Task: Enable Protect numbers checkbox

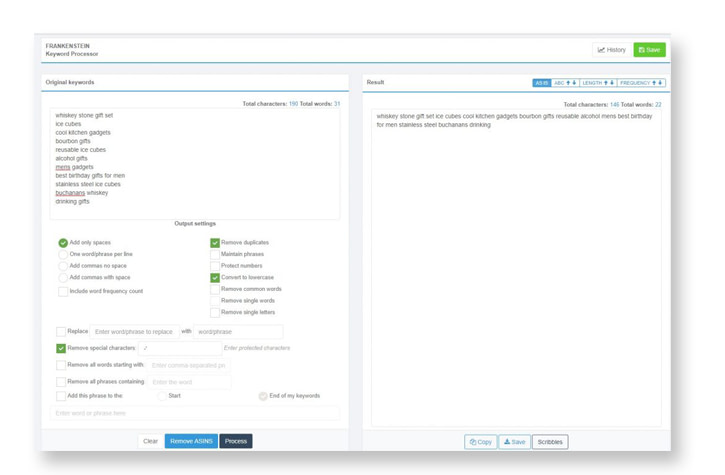Action: 215,266
